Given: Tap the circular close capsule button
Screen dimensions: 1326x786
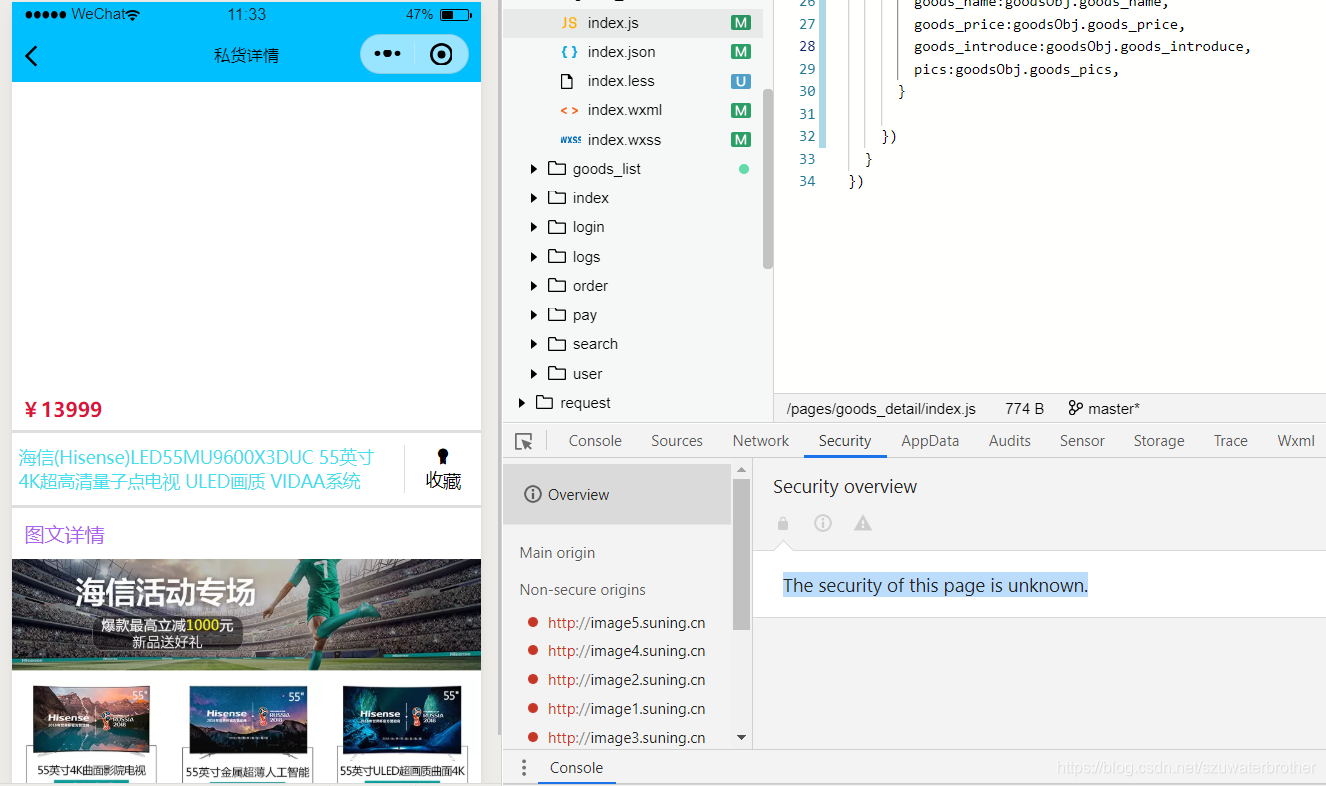Looking at the screenshot, I should (441, 55).
